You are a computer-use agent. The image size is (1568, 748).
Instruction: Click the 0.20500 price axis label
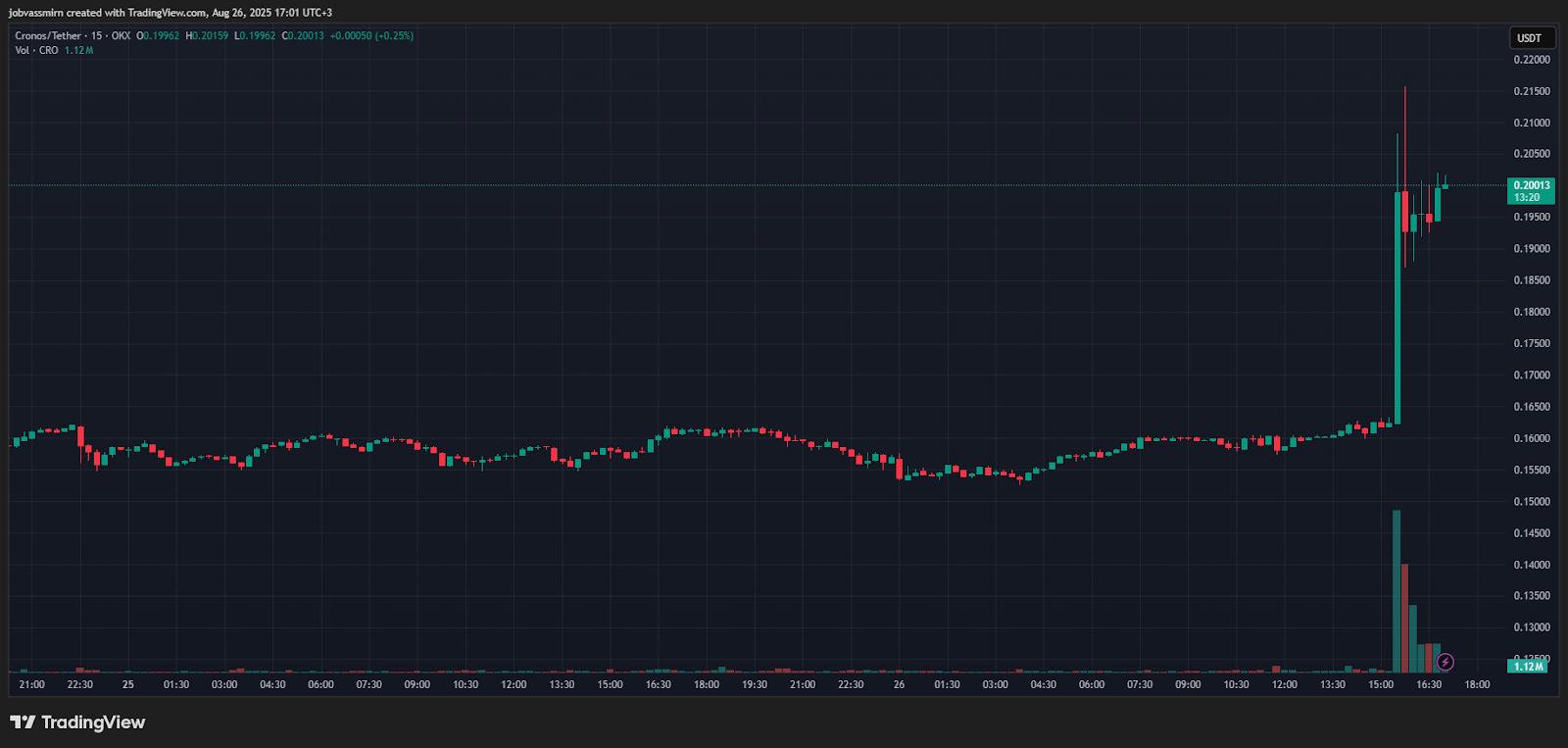1532,154
